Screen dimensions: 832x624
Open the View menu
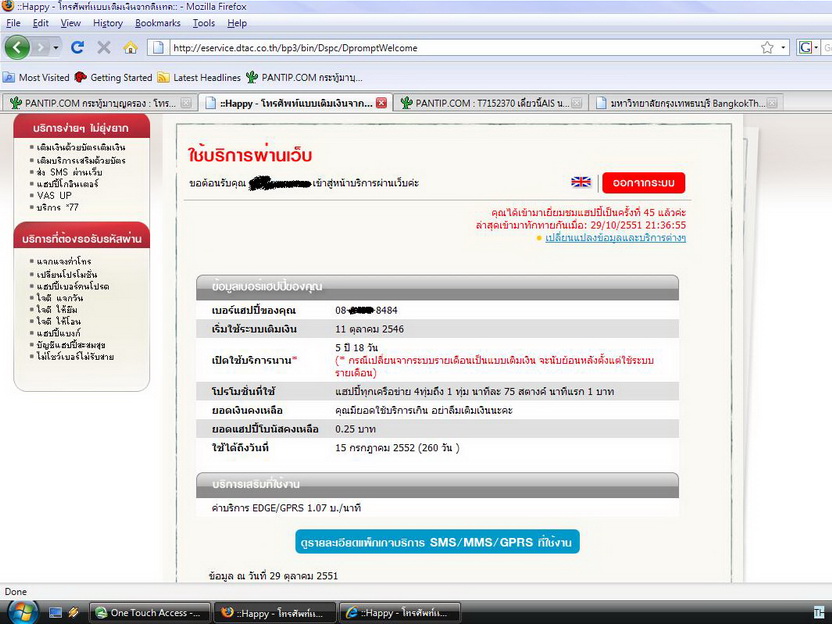71,23
